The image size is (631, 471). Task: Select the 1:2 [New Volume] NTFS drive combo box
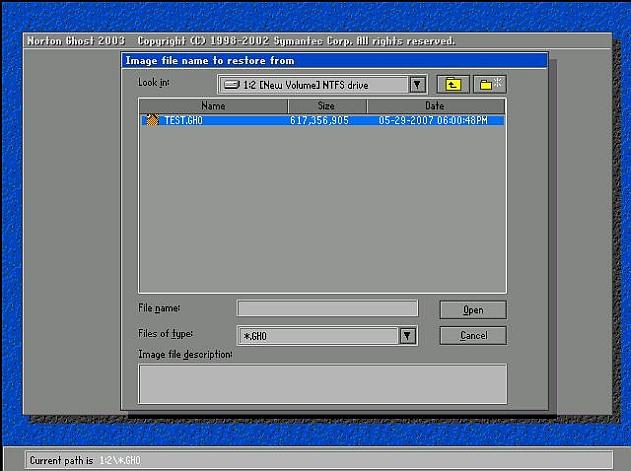pos(322,85)
